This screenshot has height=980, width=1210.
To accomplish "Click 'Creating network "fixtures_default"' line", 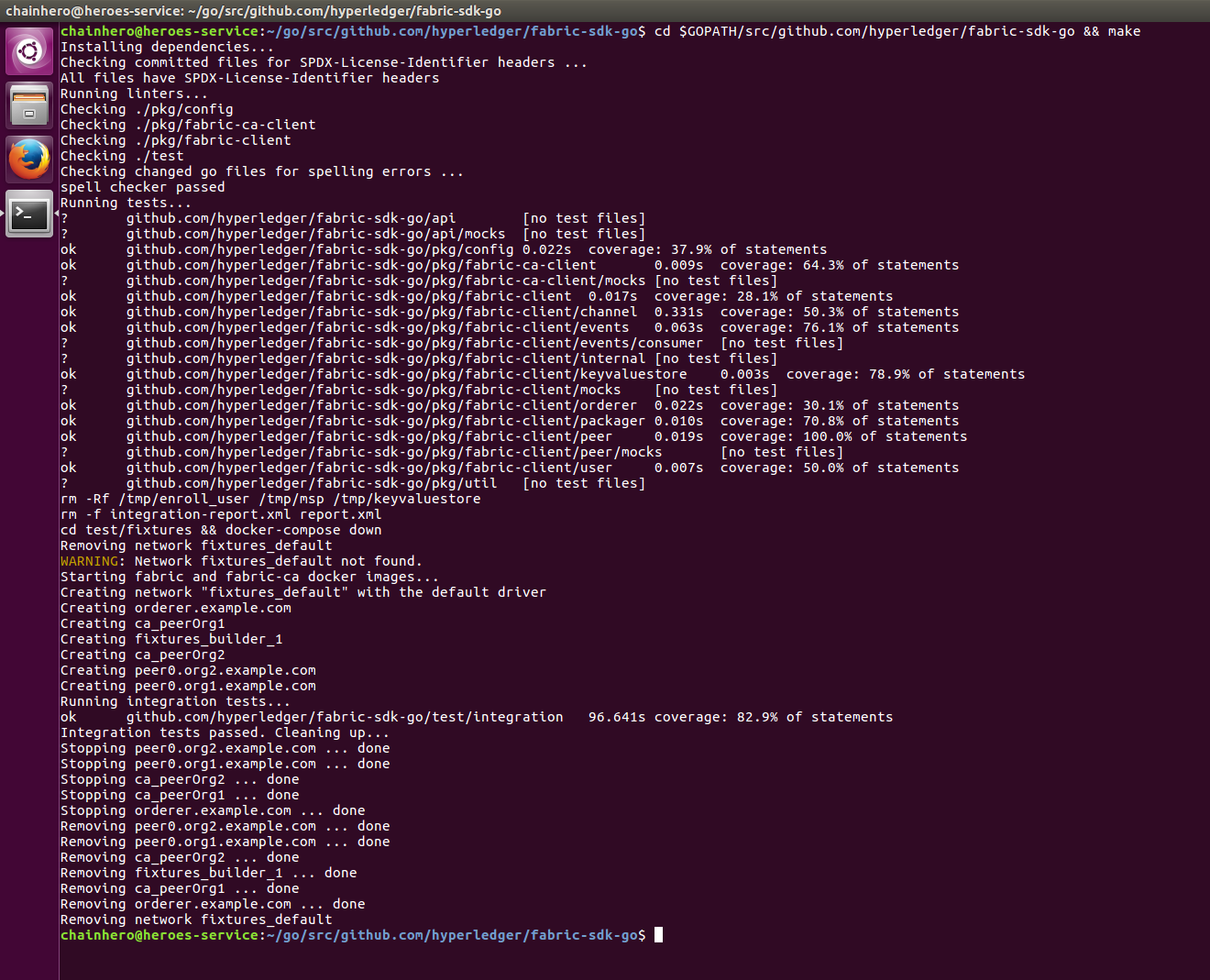I will pyautogui.click(x=303, y=592).
